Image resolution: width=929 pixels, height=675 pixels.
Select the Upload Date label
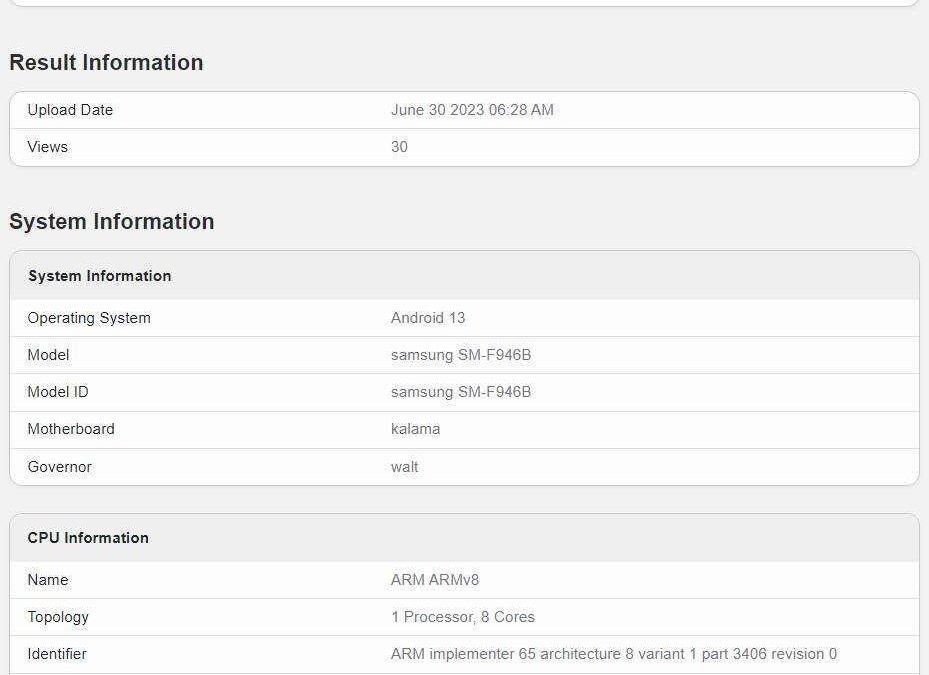70,110
